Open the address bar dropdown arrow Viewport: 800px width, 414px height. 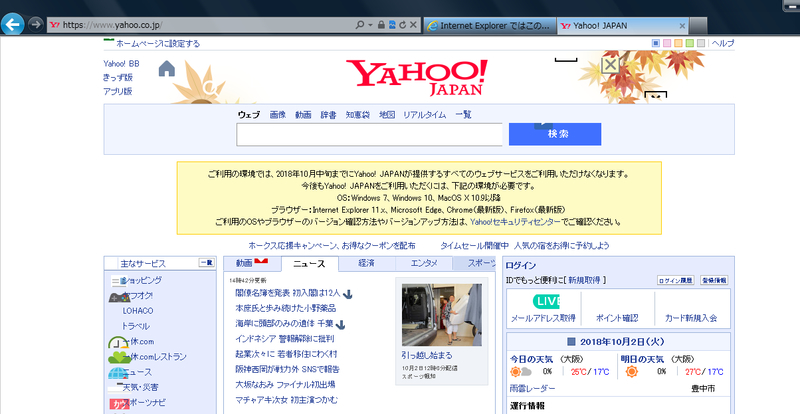tap(371, 25)
